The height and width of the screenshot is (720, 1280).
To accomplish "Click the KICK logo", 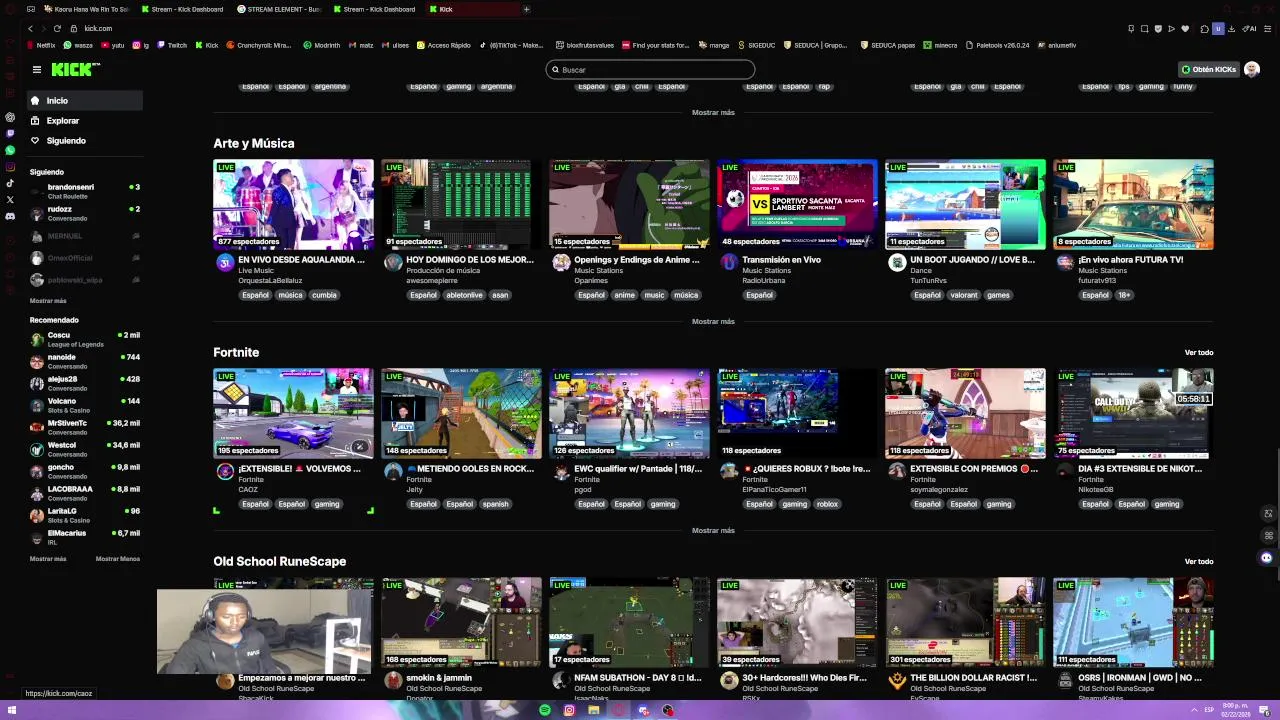I will tap(75, 69).
